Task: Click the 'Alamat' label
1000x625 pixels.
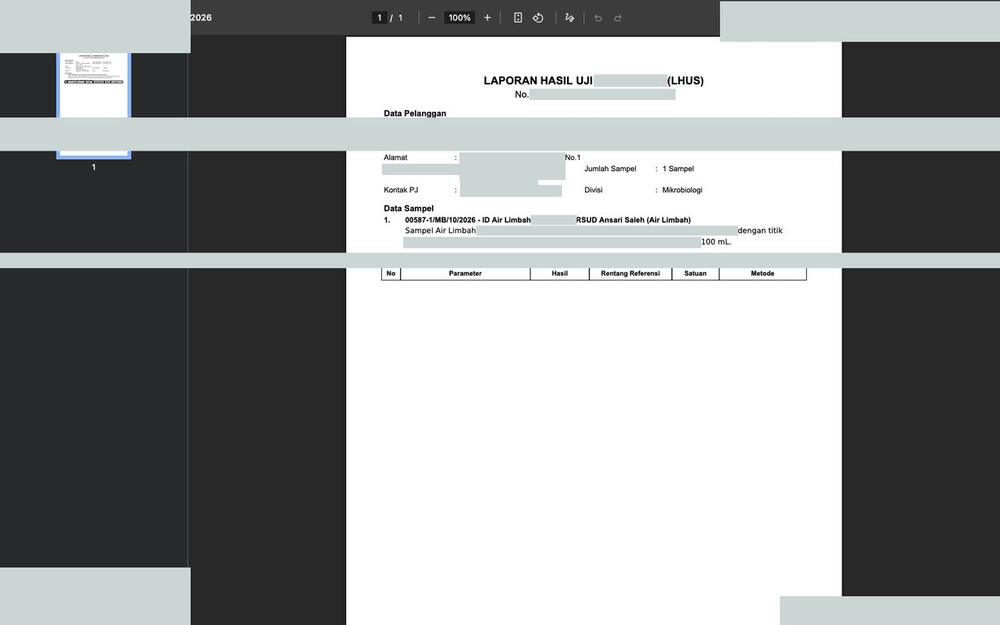Action: pos(395,158)
